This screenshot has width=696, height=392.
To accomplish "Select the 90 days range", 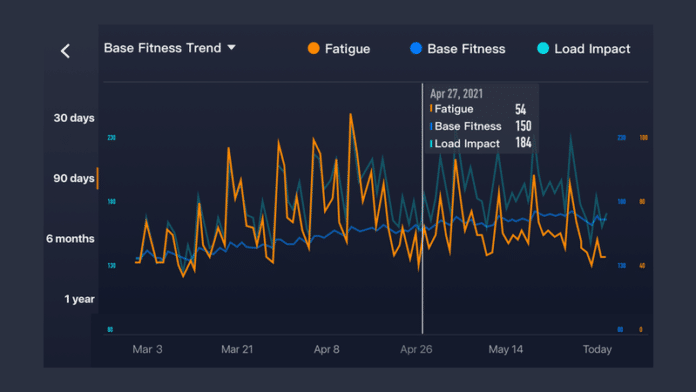I will point(74,178).
